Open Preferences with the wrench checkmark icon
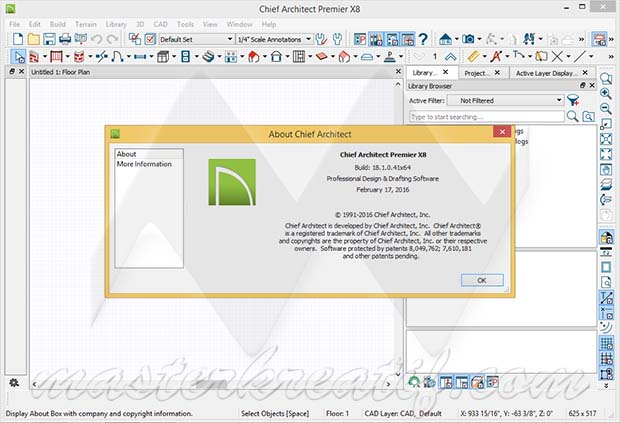 (x=321, y=39)
